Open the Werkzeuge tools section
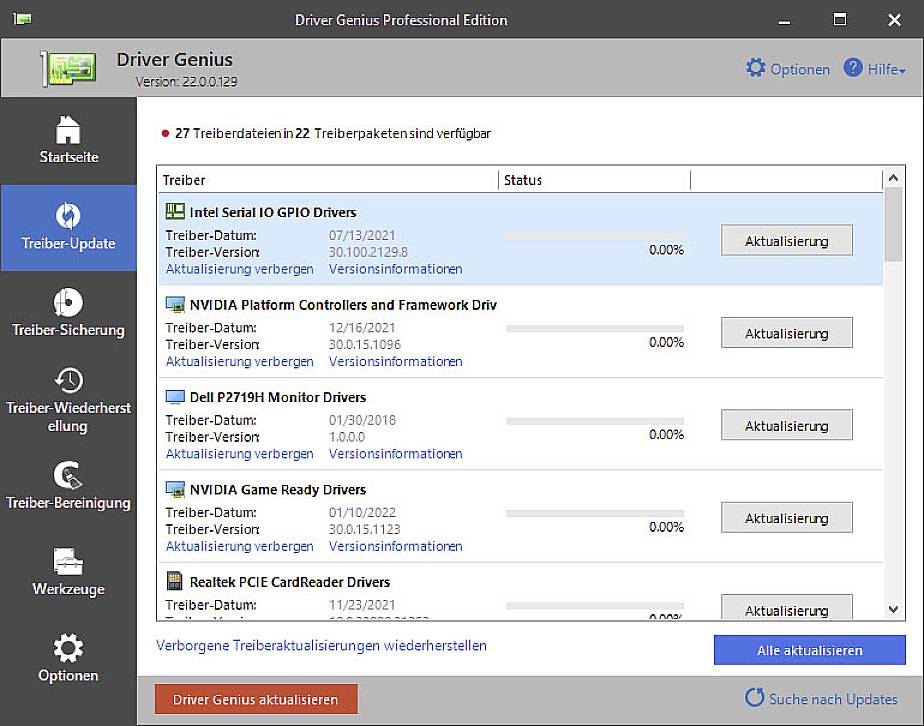 [x=68, y=573]
